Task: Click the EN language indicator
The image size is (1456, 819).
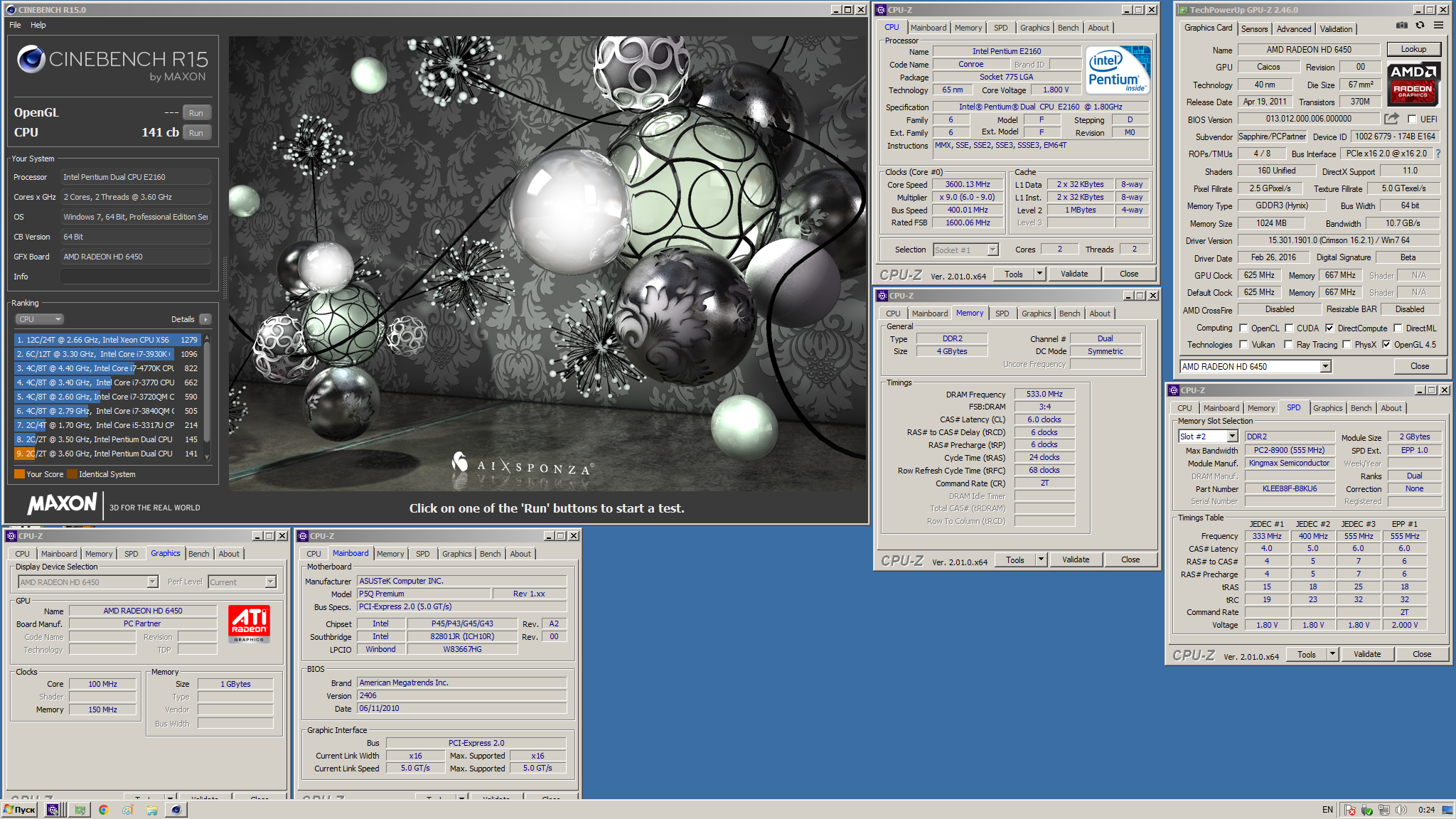Action: point(1327,810)
